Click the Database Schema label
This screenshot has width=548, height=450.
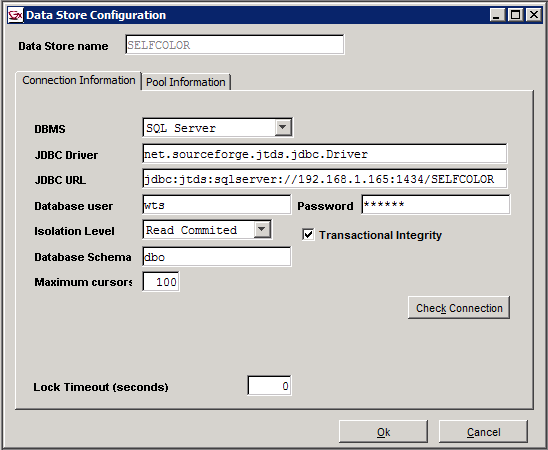pyautogui.click(x=82, y=257)
